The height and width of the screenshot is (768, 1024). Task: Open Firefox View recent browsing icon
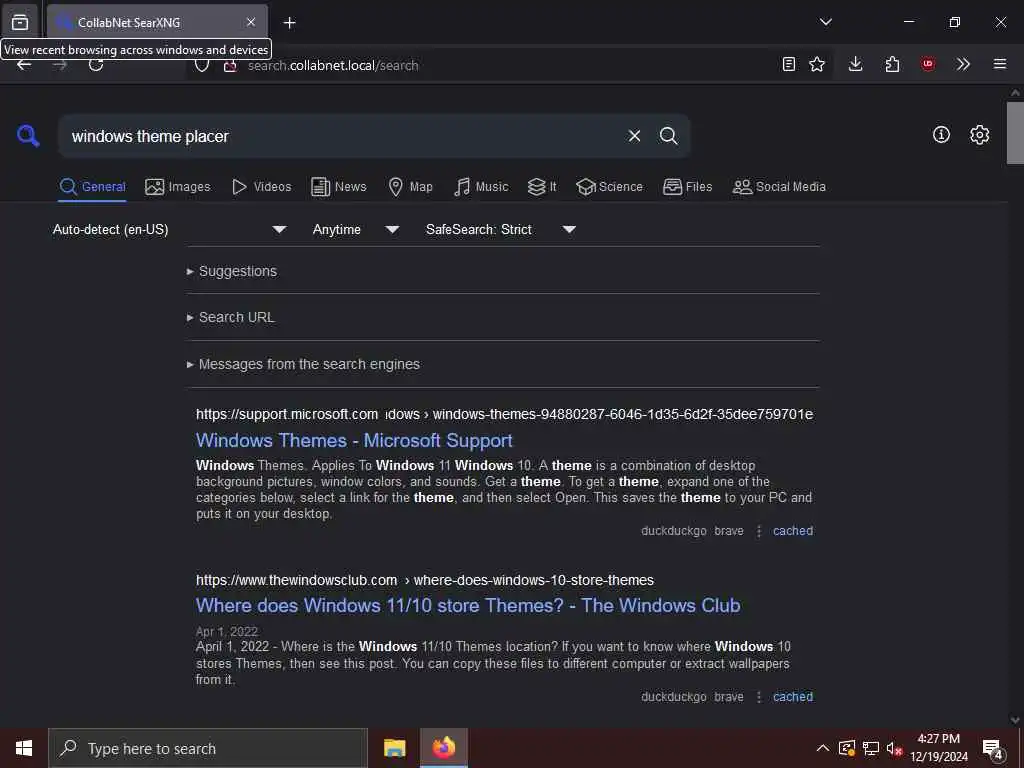click(x=20, y=22)
